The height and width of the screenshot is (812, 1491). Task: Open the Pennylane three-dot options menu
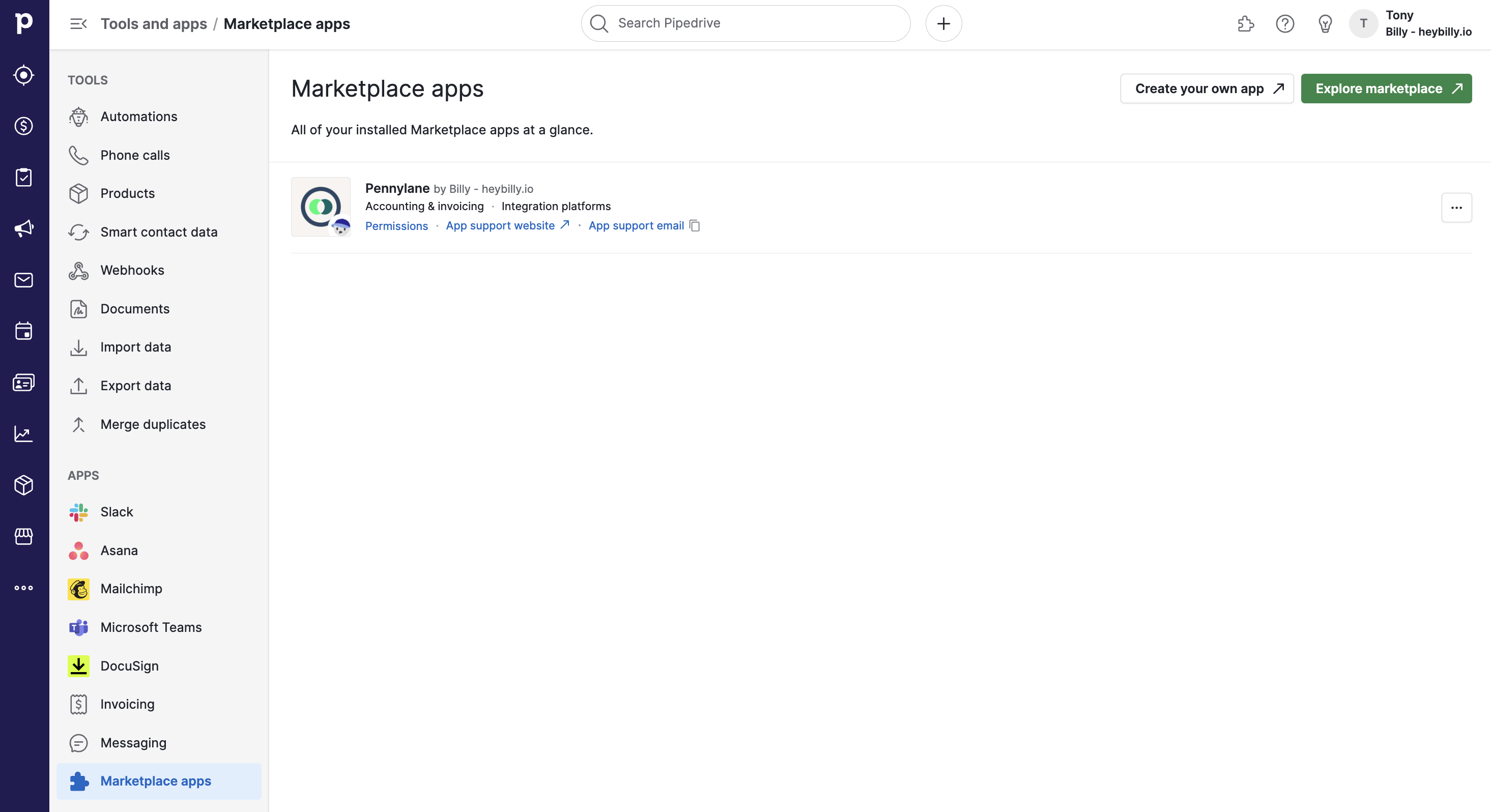point(1456,207)
